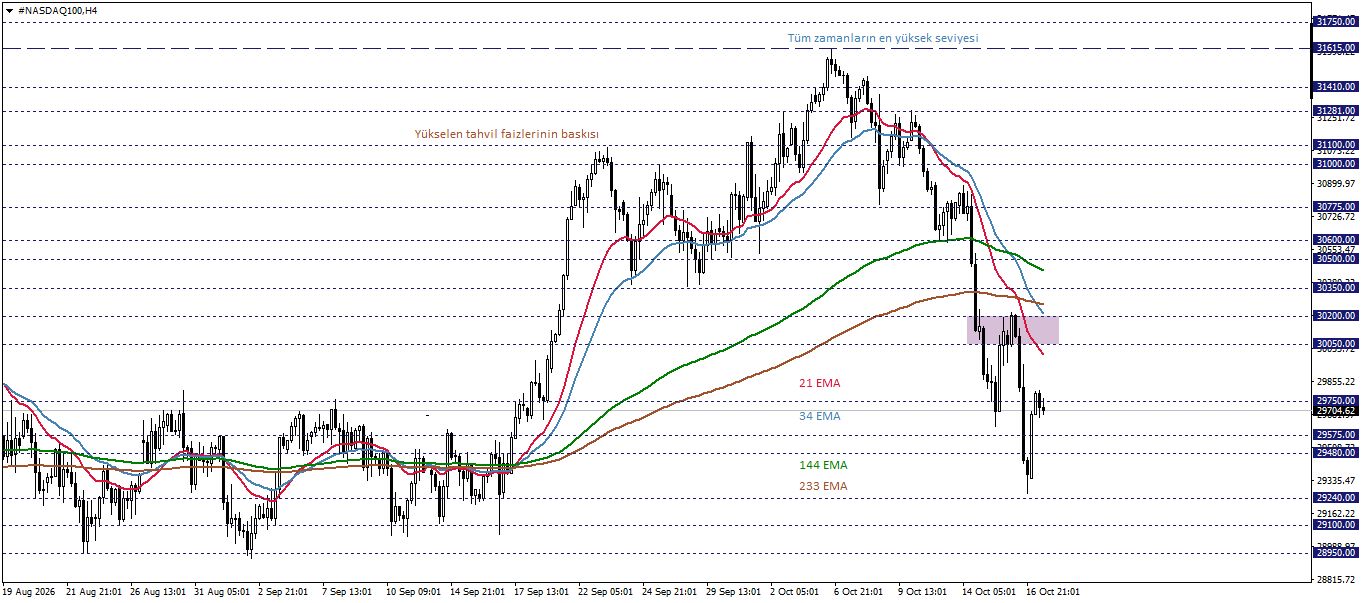Click the 14 Oct 05:01 time label
The width and height of the screenshot is (1362, 603).
click(990, 592)
